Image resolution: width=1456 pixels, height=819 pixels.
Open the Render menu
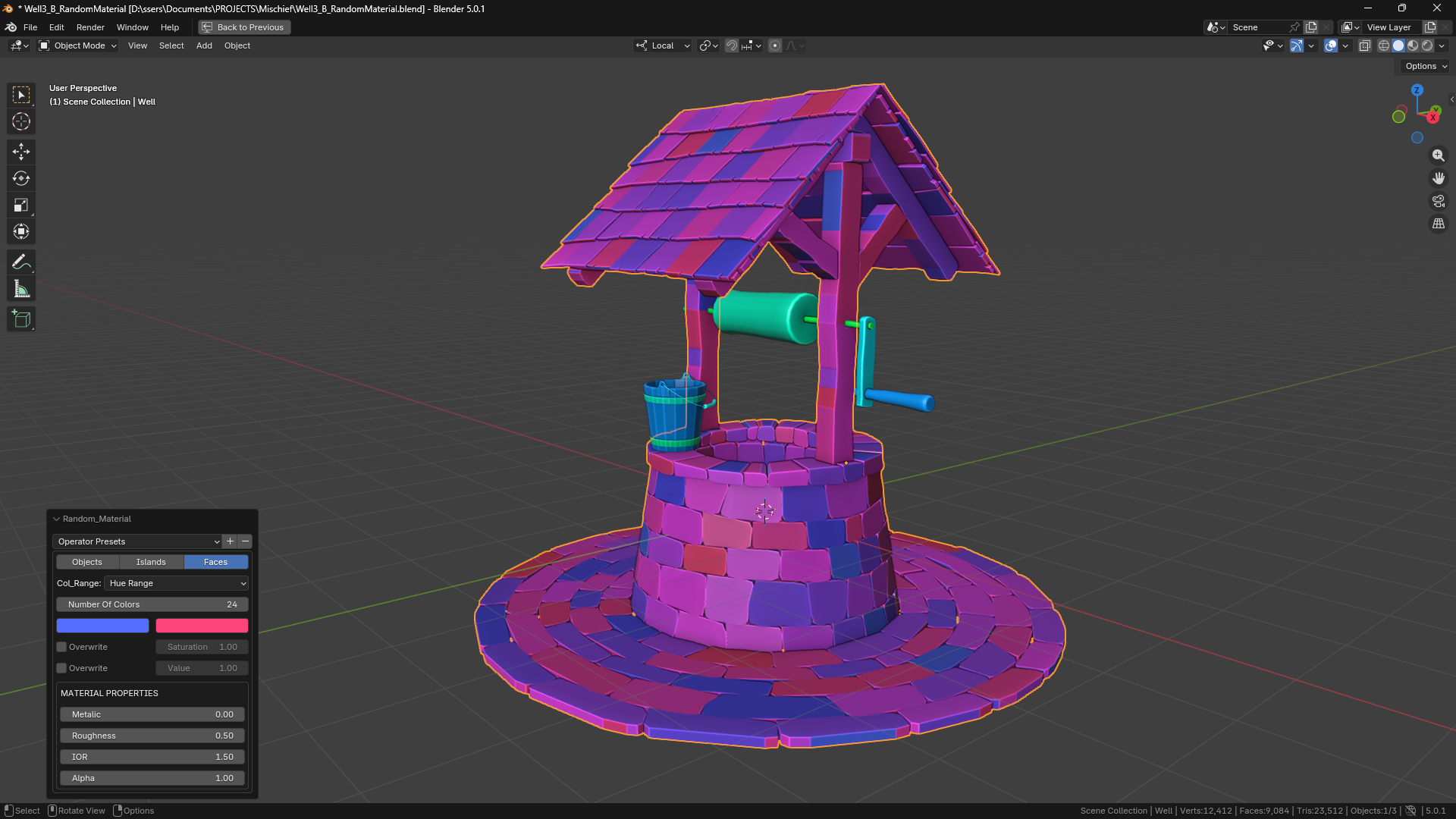(90, 27)
